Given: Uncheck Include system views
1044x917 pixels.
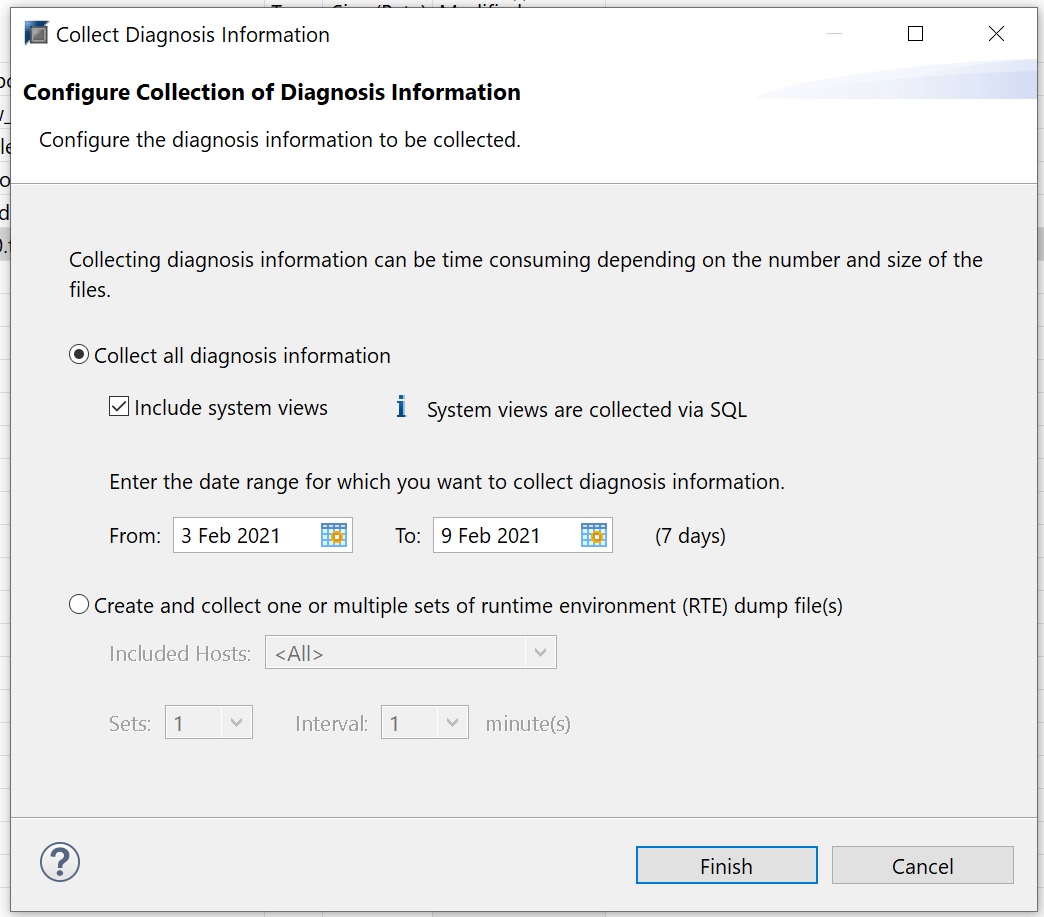Looking at the screenshot, I should click(119, 408).
